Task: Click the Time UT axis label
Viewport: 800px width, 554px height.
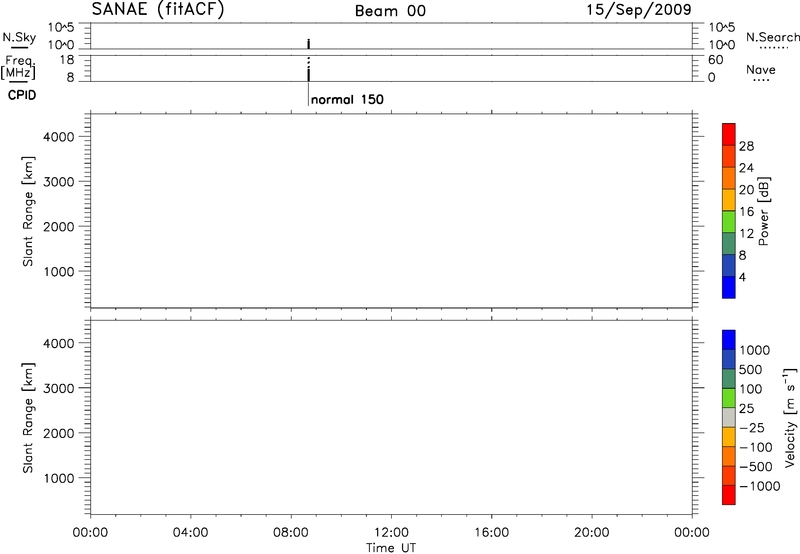Action: [391, 548]
